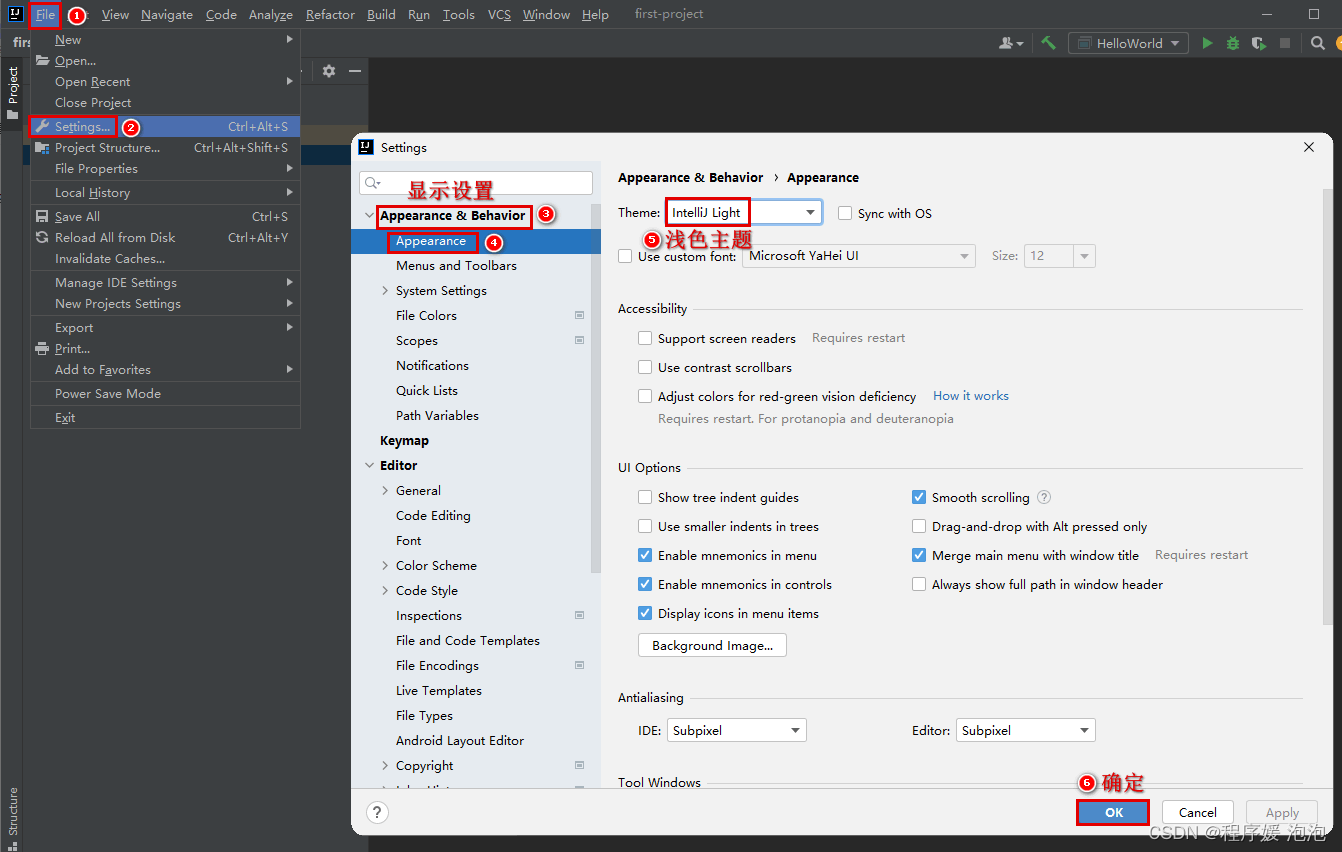Expand Color Scheme tree node
Screen dimensions: 1342x852
(385, 565)
